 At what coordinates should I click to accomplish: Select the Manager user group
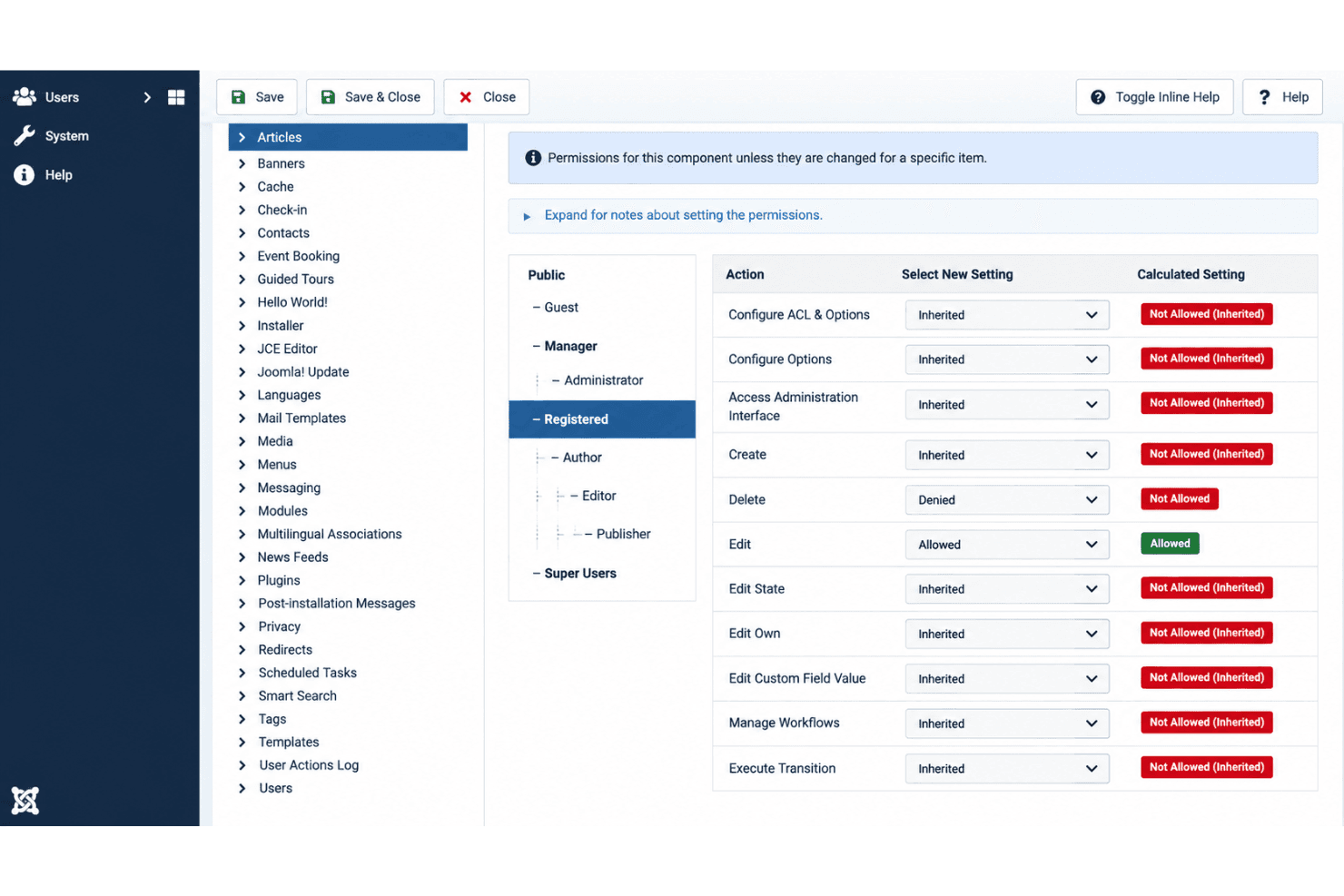click(570, 346)
